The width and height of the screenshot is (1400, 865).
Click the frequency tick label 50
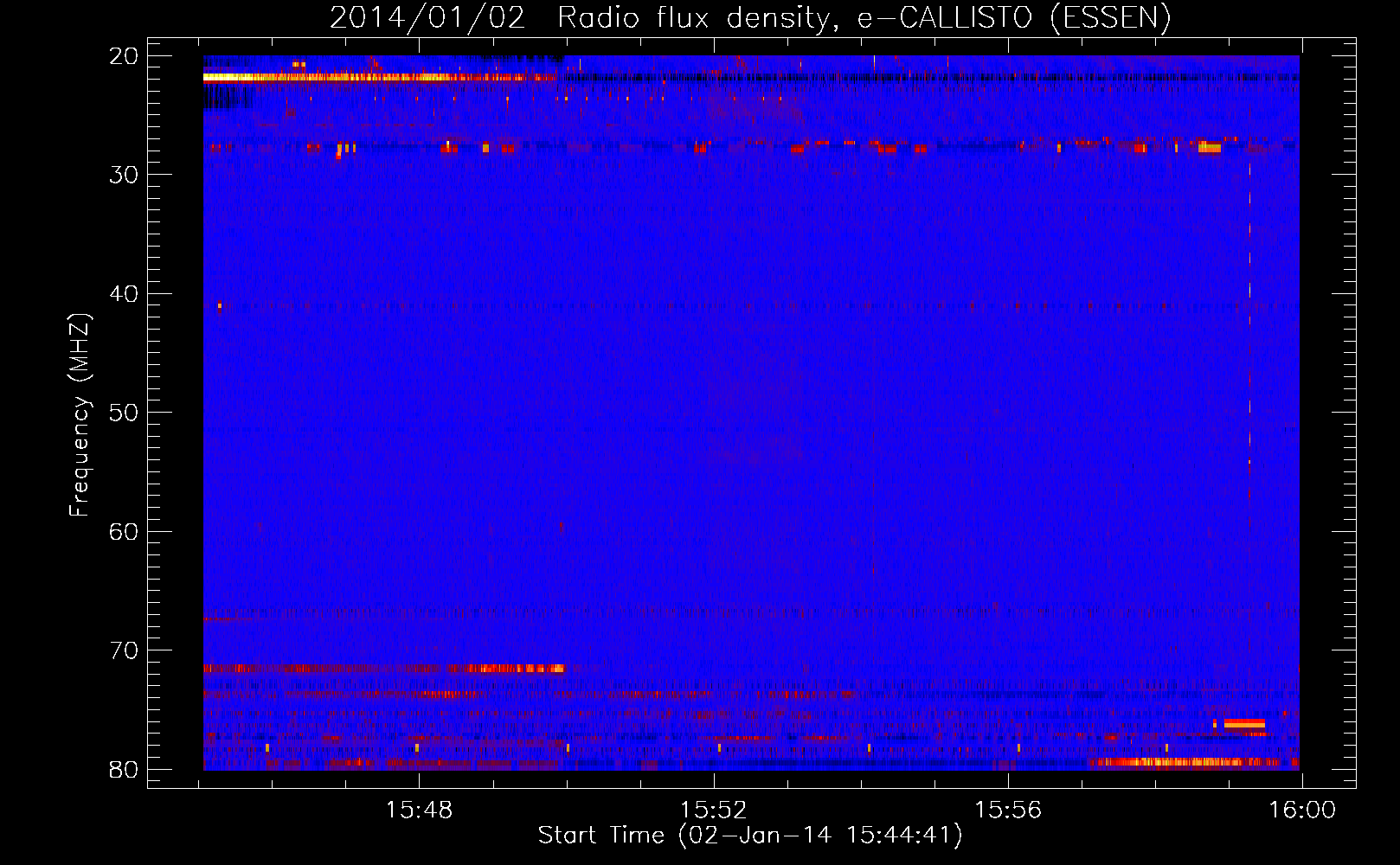125,413
